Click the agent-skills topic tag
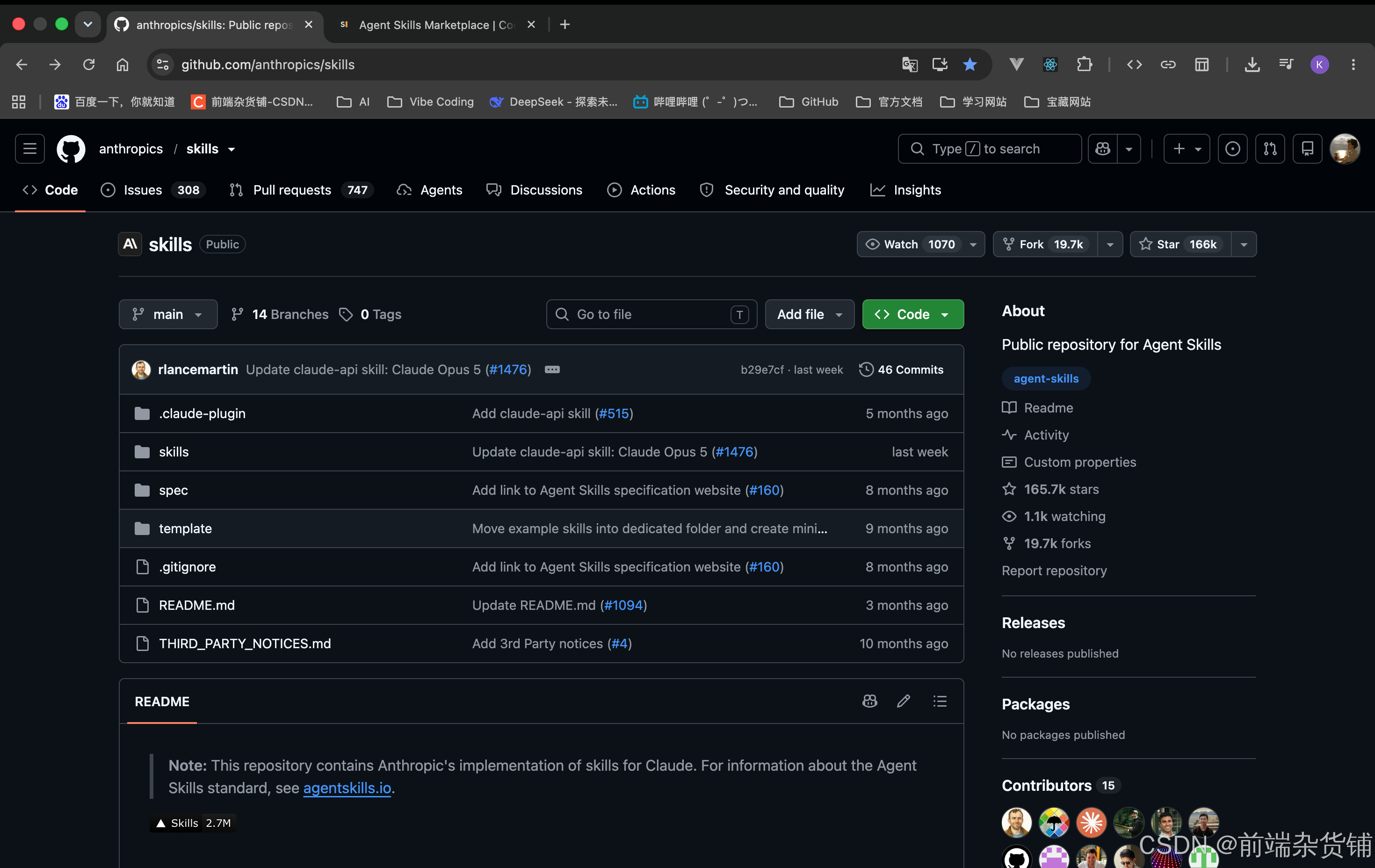The width and height of the screenshot is (1375, 868). point(1046,379)
